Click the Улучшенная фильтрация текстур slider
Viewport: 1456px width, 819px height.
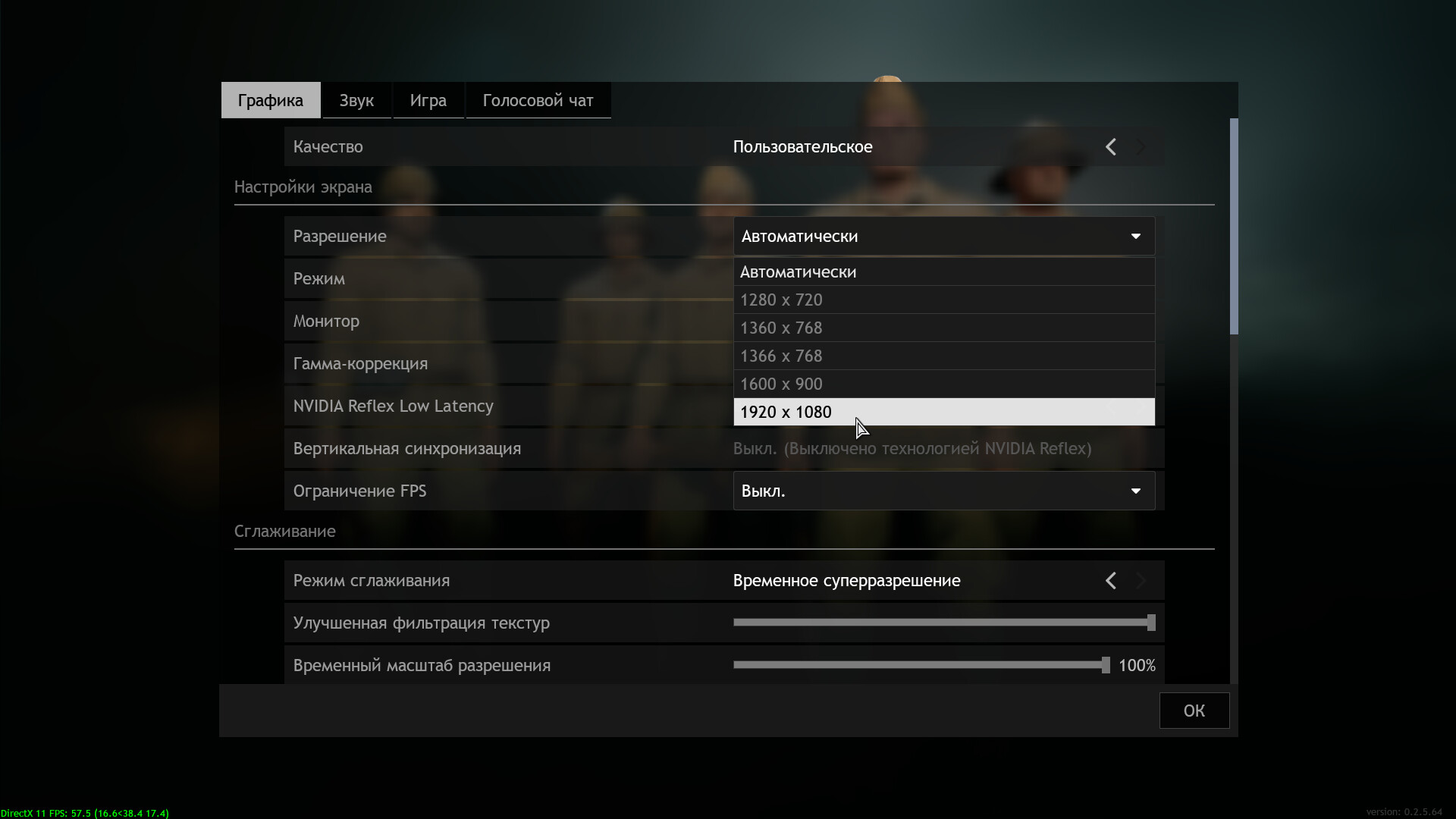click(x=943, y=623)
